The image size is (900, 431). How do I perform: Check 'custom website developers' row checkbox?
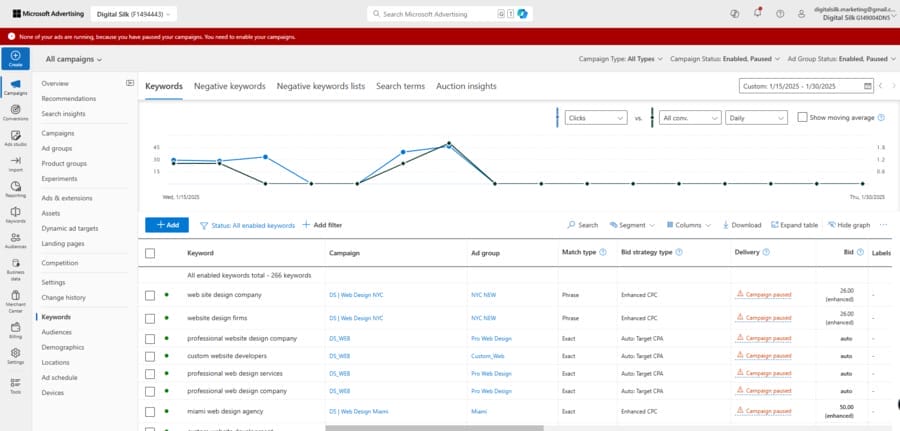(x=150, y=356)
